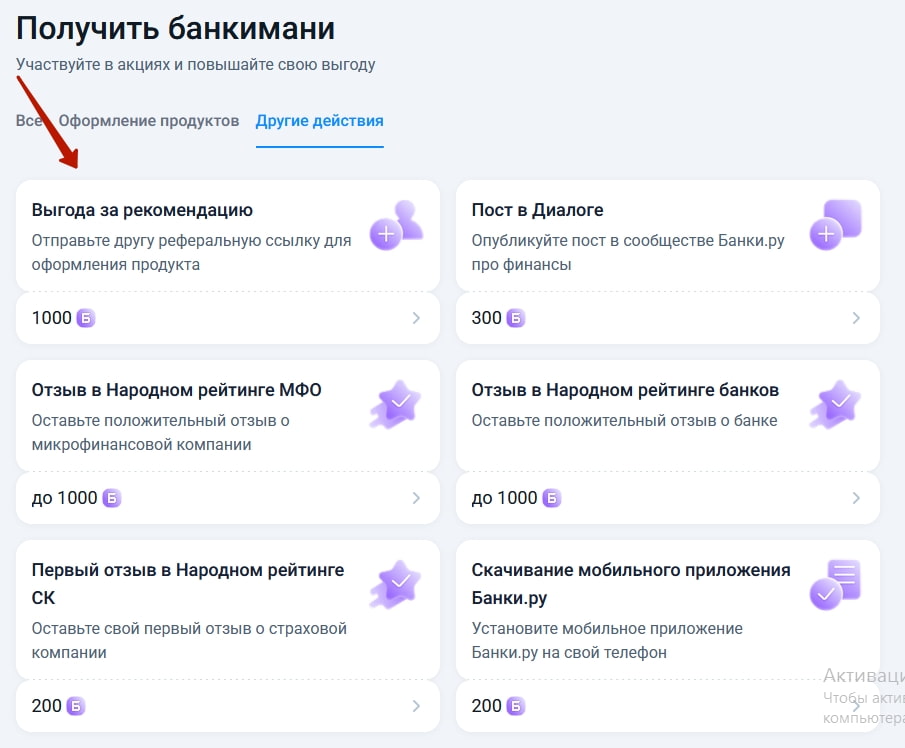The width and height of the screenshot is (905, 748).
Task: Click the 300 reward amount
Action: tap(487, 318)
